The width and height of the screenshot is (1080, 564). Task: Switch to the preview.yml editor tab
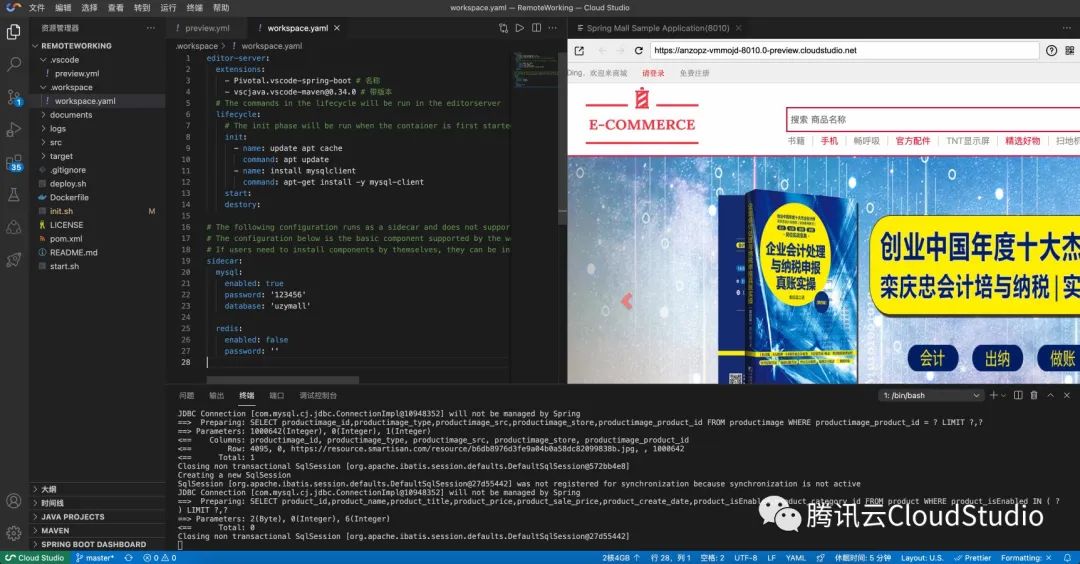[207, 28]
